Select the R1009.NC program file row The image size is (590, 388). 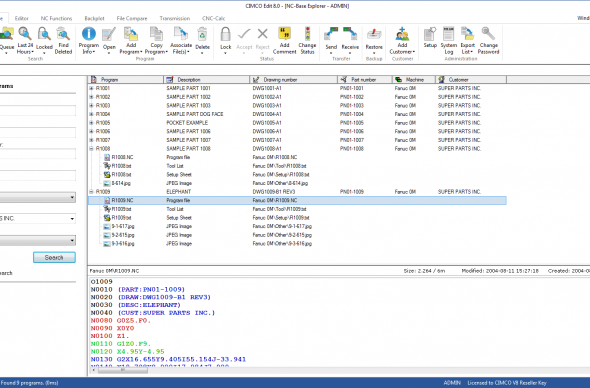297,201
